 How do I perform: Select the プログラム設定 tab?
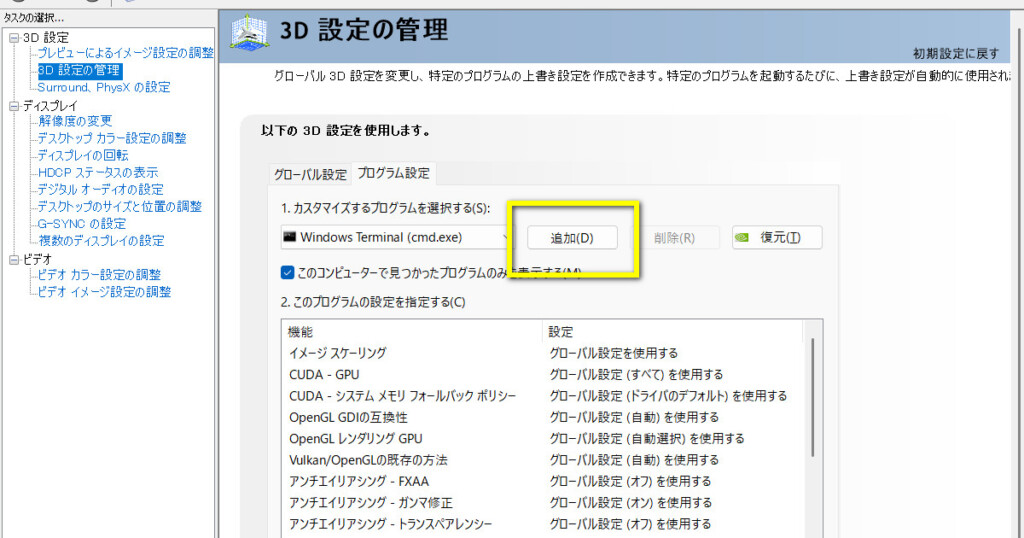coord(394,173)
